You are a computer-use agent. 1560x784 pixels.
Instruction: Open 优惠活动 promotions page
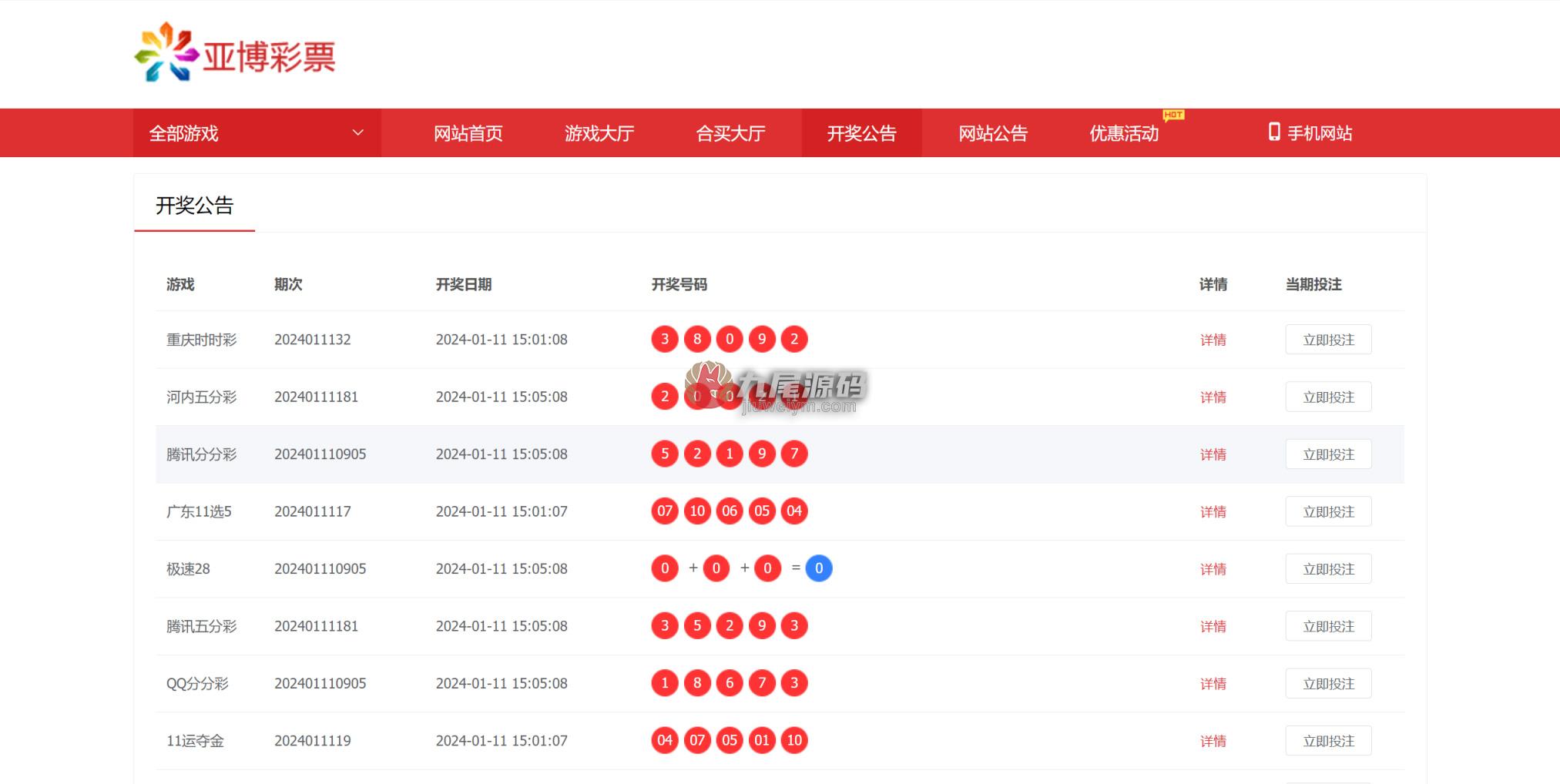1124,133
